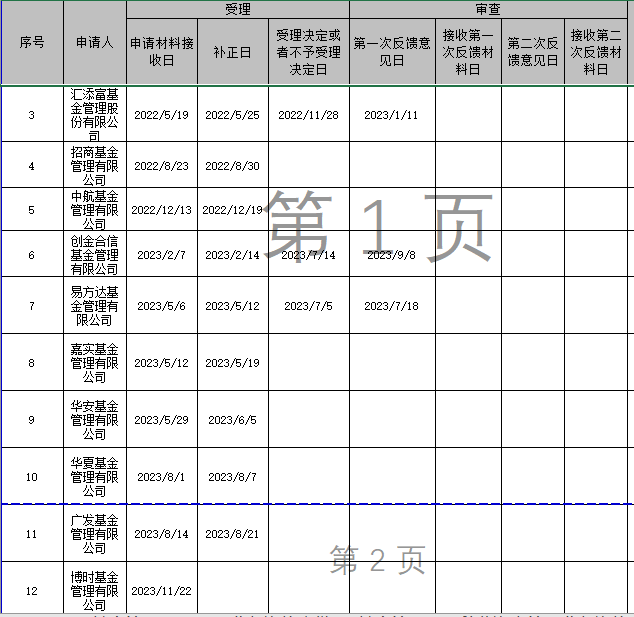
Task: Click applicant cell 华夏基金管理有限公司
Action: [x=95, y=476]
